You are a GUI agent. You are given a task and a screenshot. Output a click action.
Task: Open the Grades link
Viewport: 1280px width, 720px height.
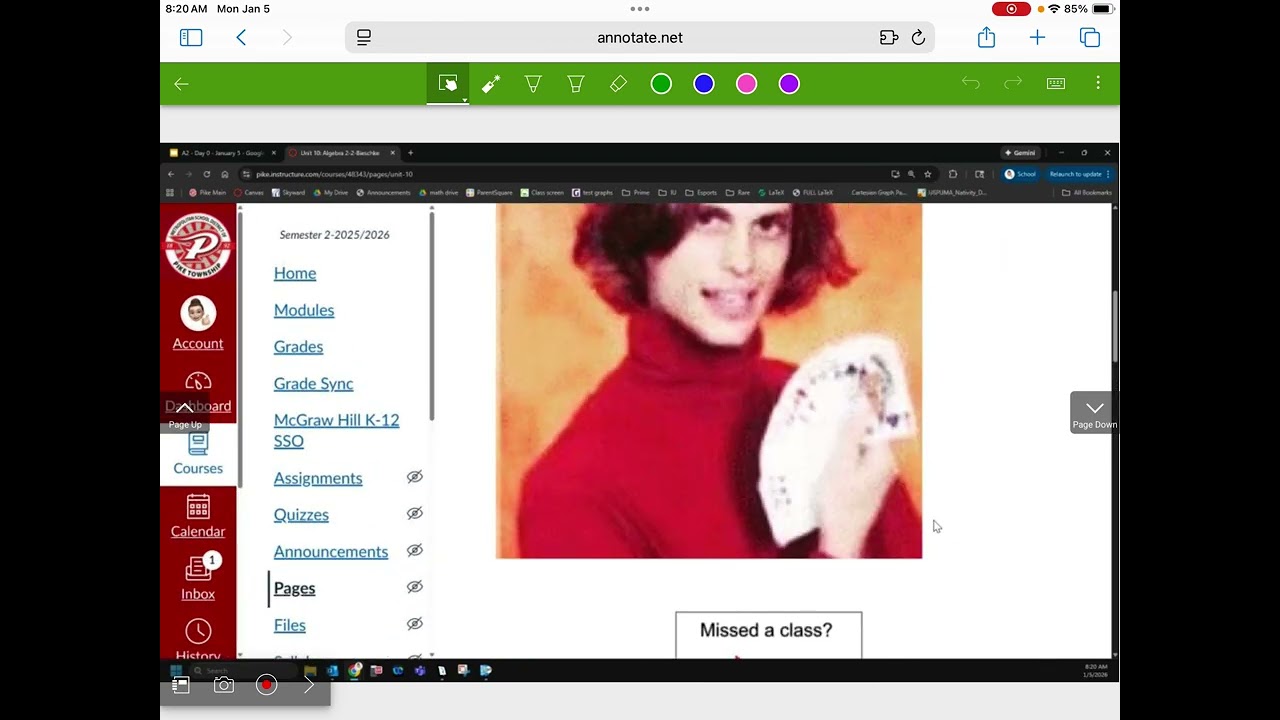(x=298, y=347)
